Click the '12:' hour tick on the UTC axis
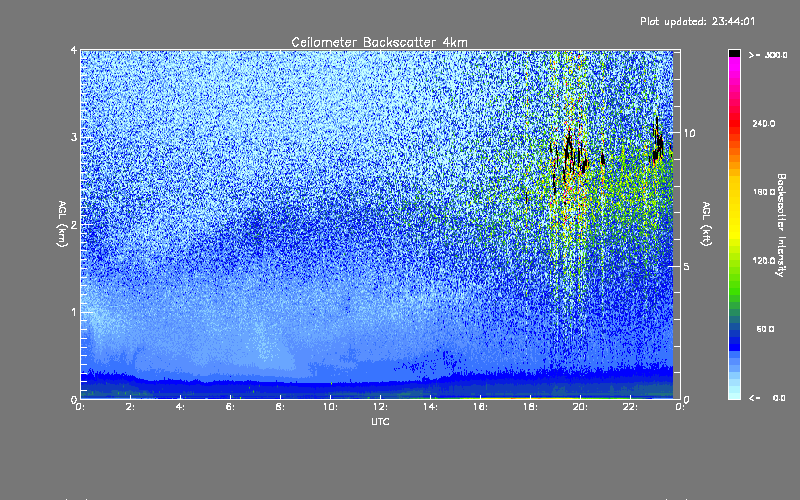 point(380,407)
